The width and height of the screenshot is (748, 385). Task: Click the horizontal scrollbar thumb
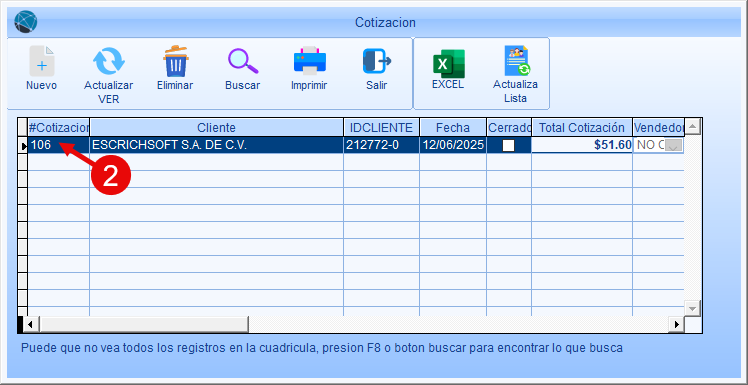click(x=144, y=325)
